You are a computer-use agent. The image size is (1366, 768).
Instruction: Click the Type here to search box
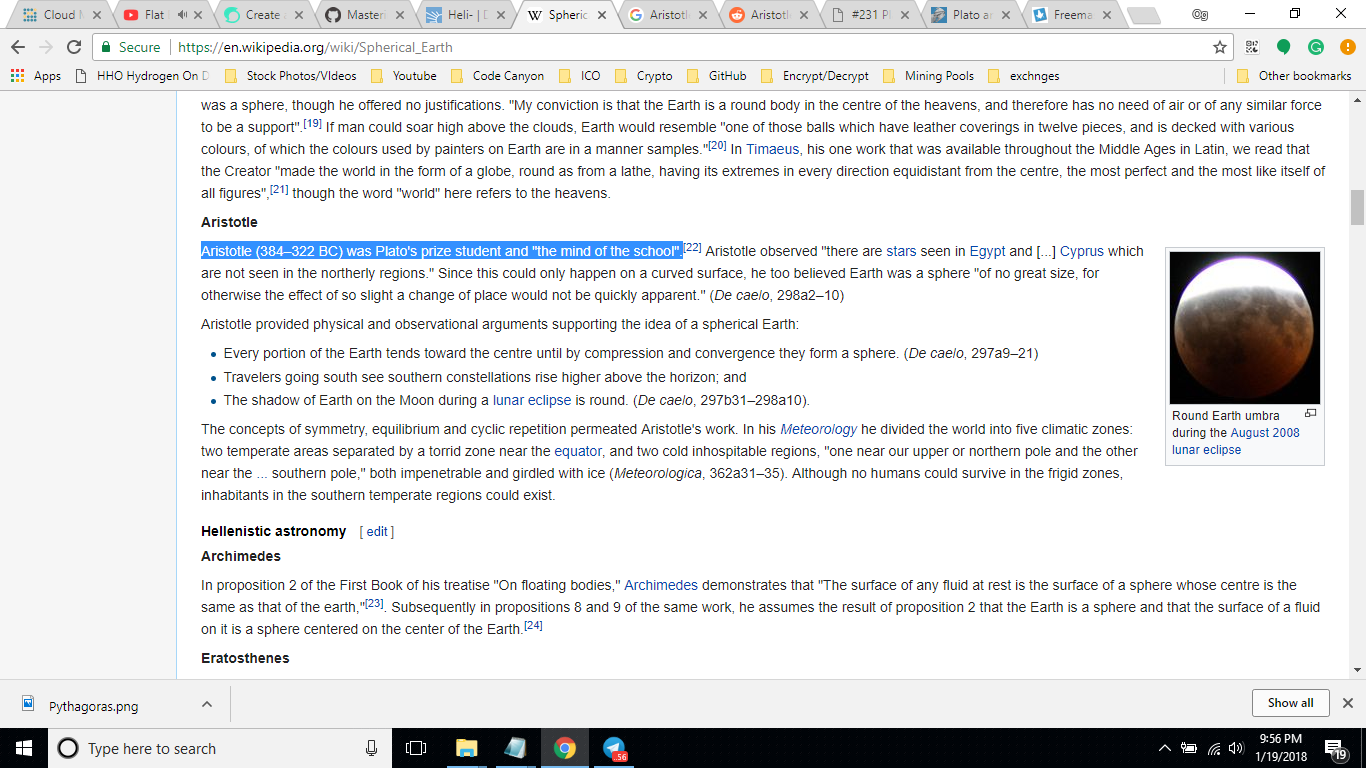(218, 748)
